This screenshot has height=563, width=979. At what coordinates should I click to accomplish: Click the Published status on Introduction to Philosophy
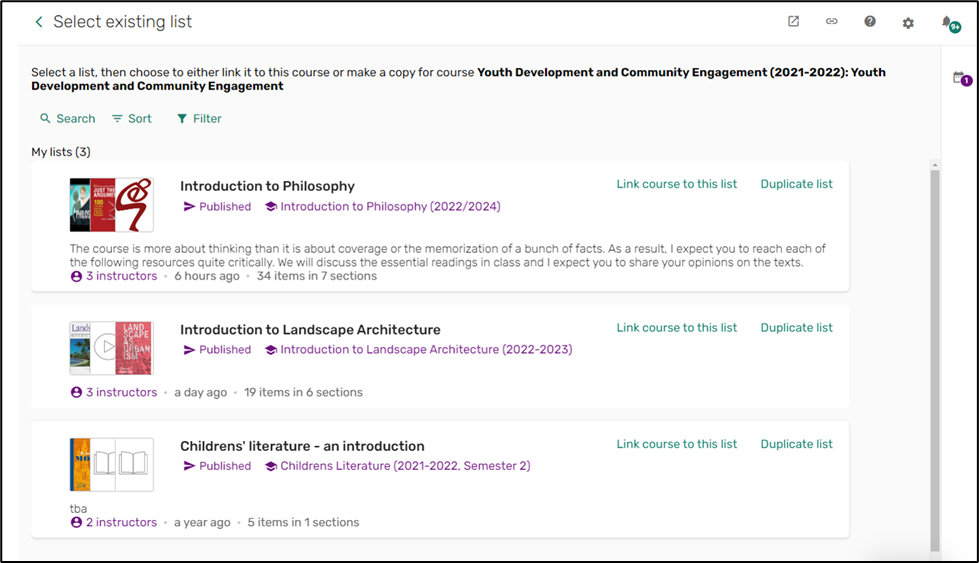(217, 207)
